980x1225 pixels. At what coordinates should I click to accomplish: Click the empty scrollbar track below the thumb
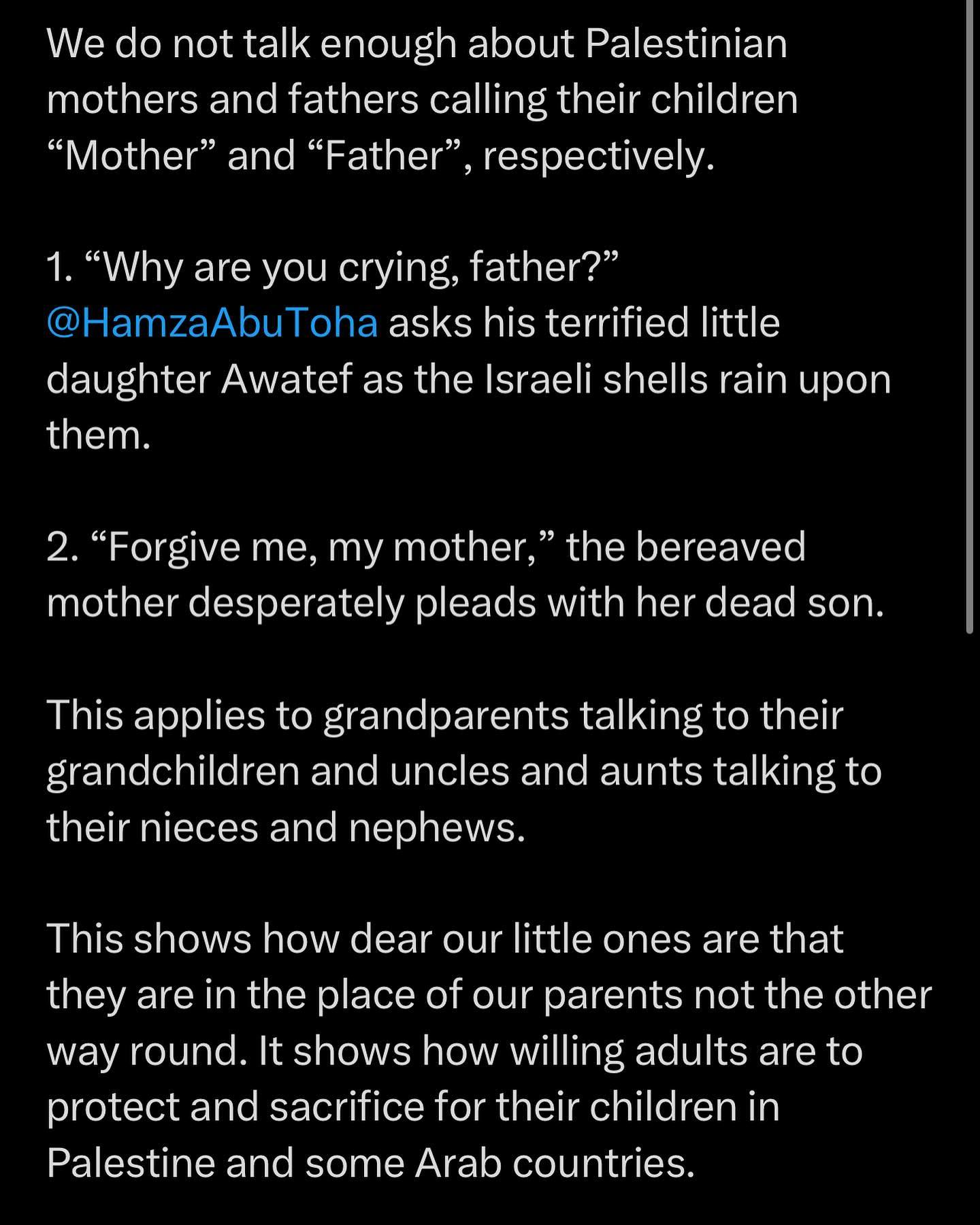click(969, 929)
